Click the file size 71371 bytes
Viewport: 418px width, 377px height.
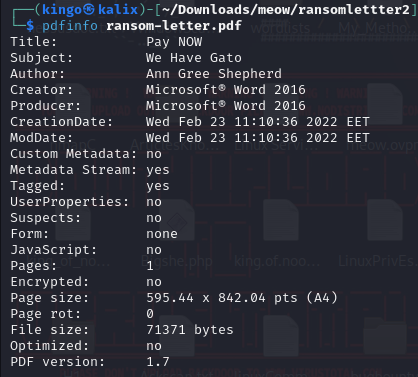tap(190, 330)
